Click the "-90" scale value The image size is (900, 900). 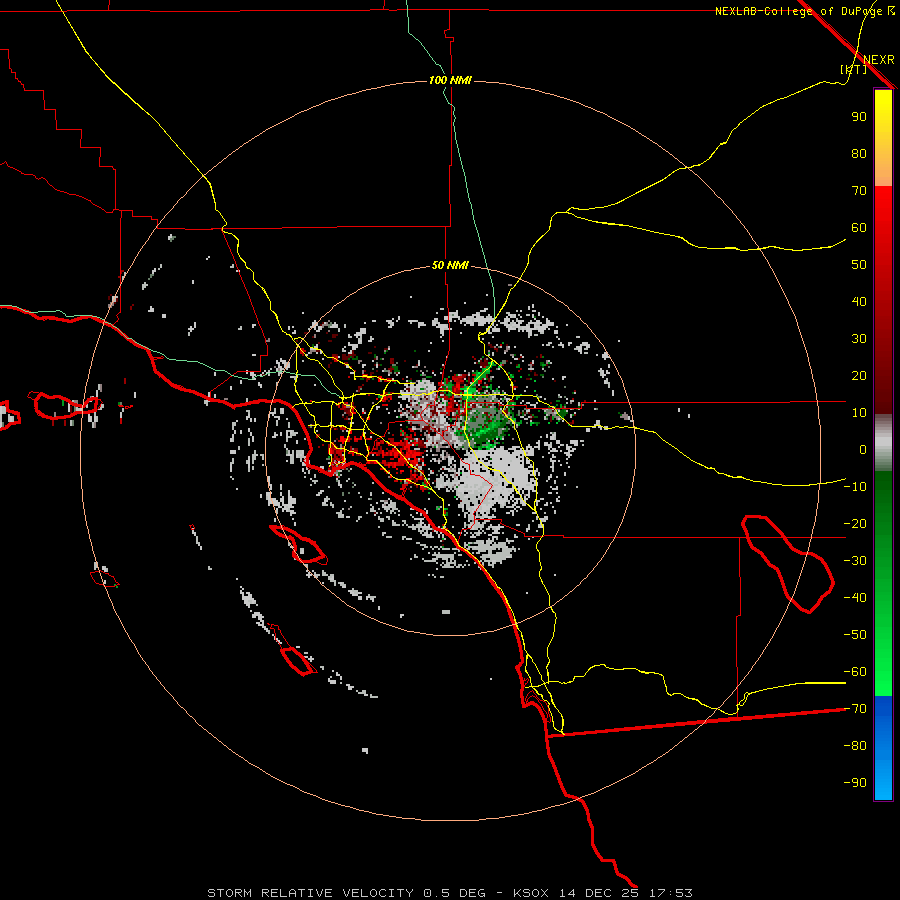click(855, 782)
